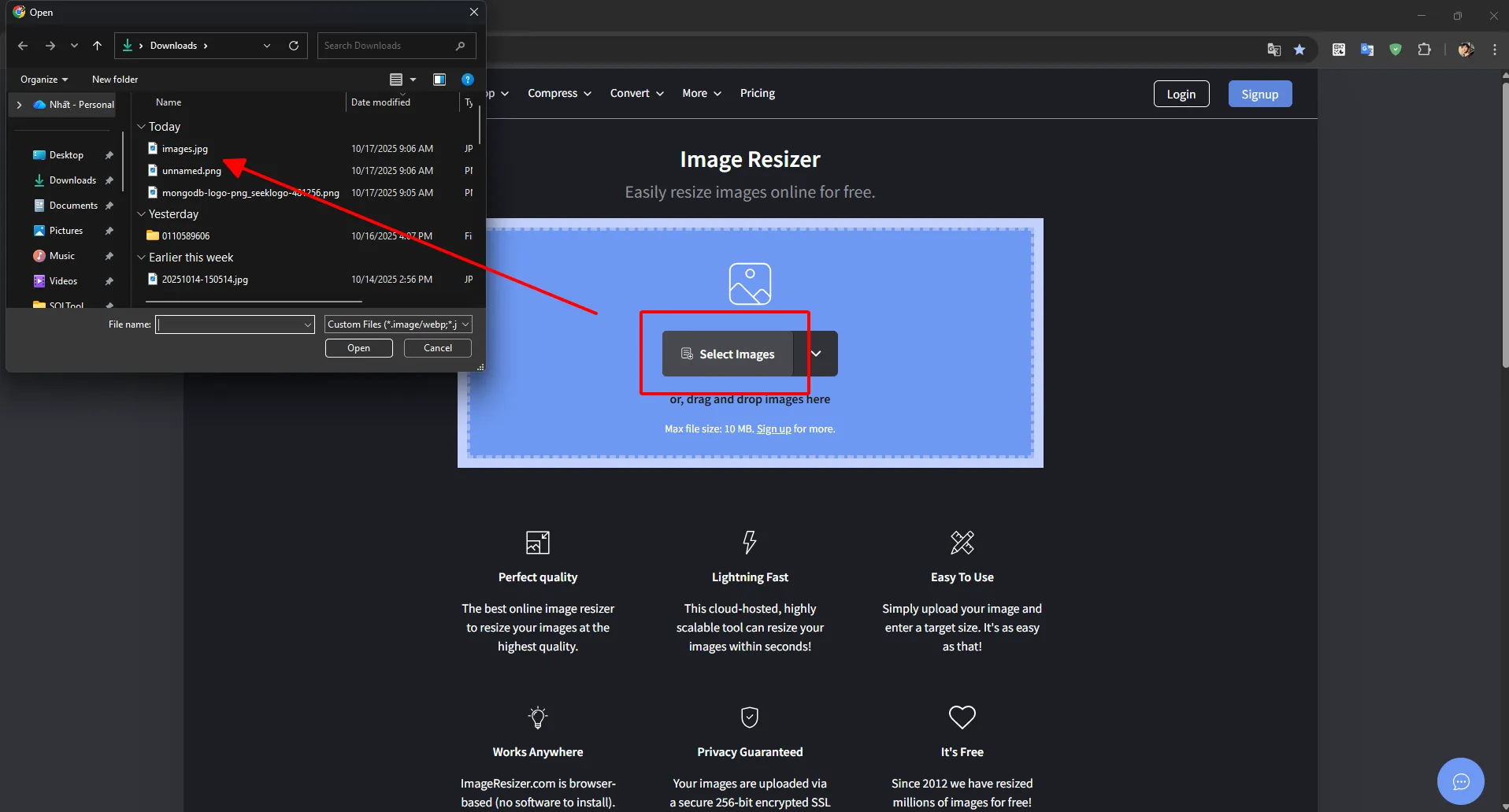Open the Custom Files type filter

(x=399, y=324)
